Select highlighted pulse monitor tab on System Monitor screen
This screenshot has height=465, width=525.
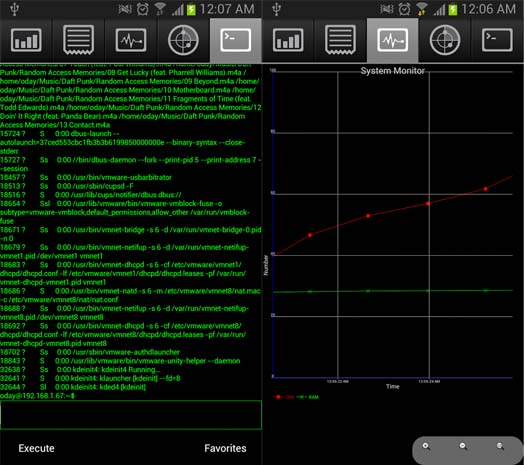392,40
